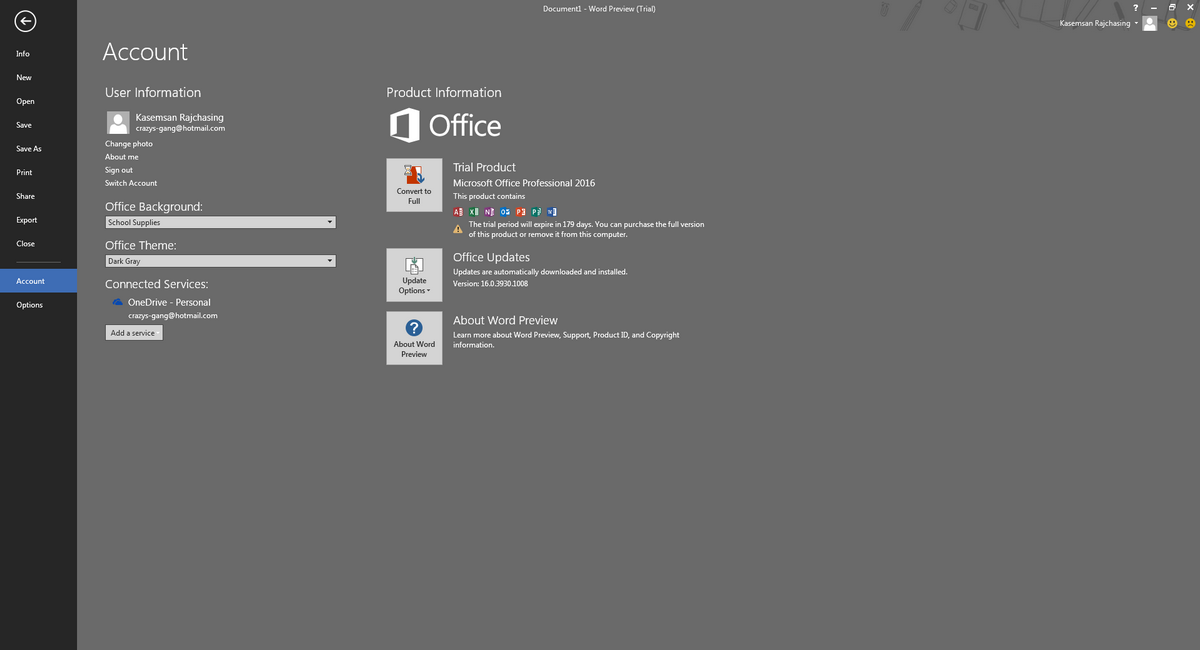Click the profile picture in title bar
The width and height of the screenshot is (1200, 650).
1150,23
